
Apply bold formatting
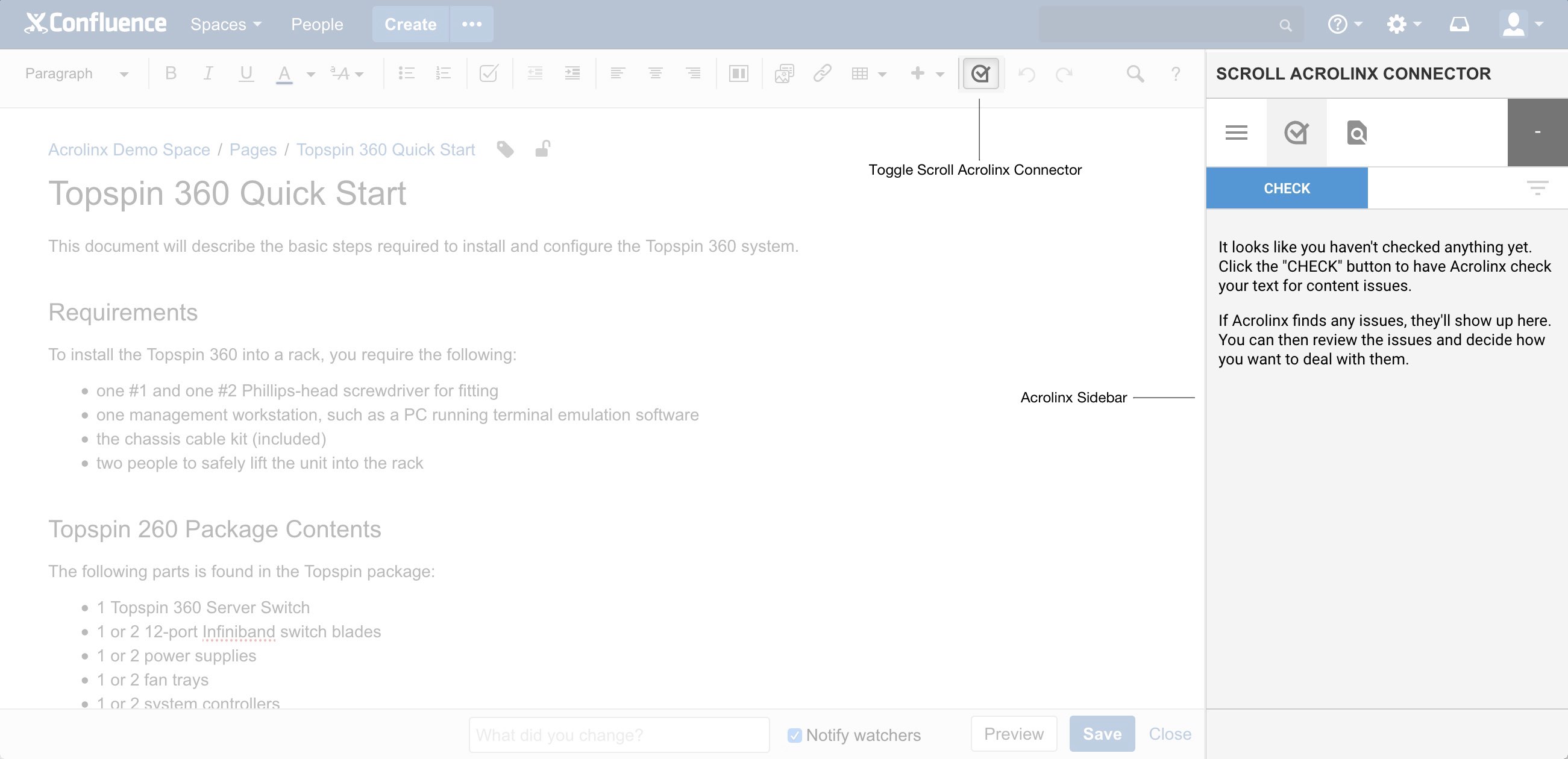(x=171, y=73)
